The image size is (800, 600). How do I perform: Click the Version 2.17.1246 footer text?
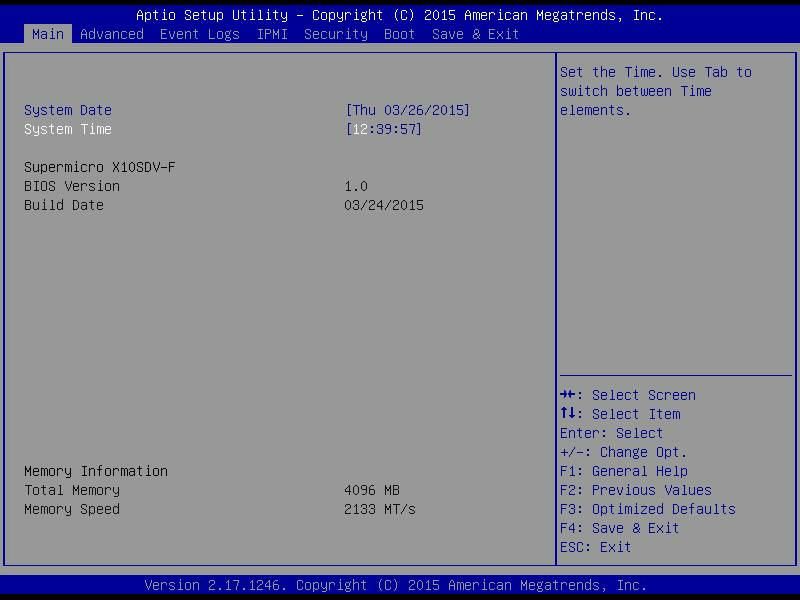coord(396,585)
